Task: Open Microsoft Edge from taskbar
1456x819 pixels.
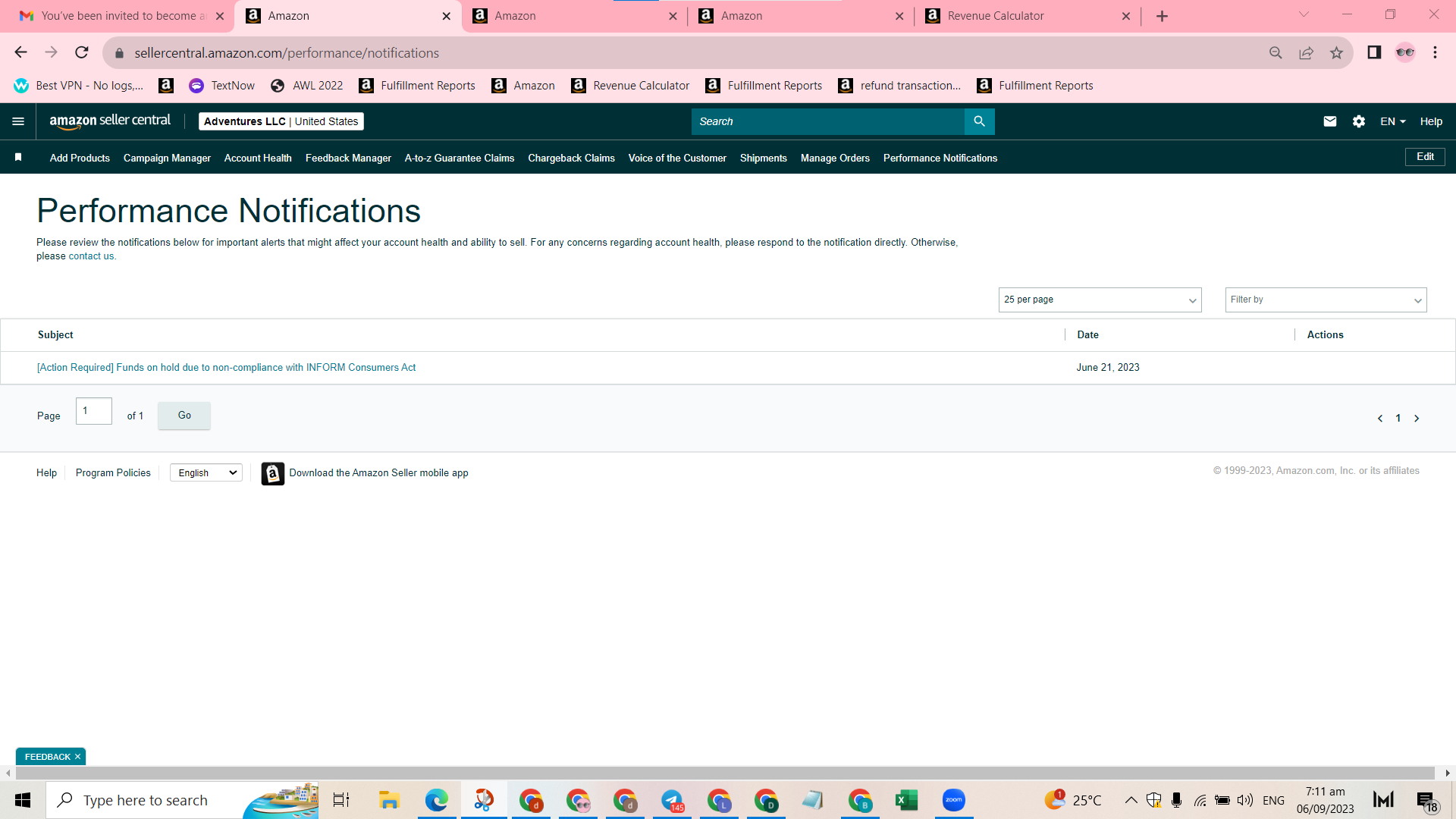Action: pyautogui.click(x=436, y=800)
